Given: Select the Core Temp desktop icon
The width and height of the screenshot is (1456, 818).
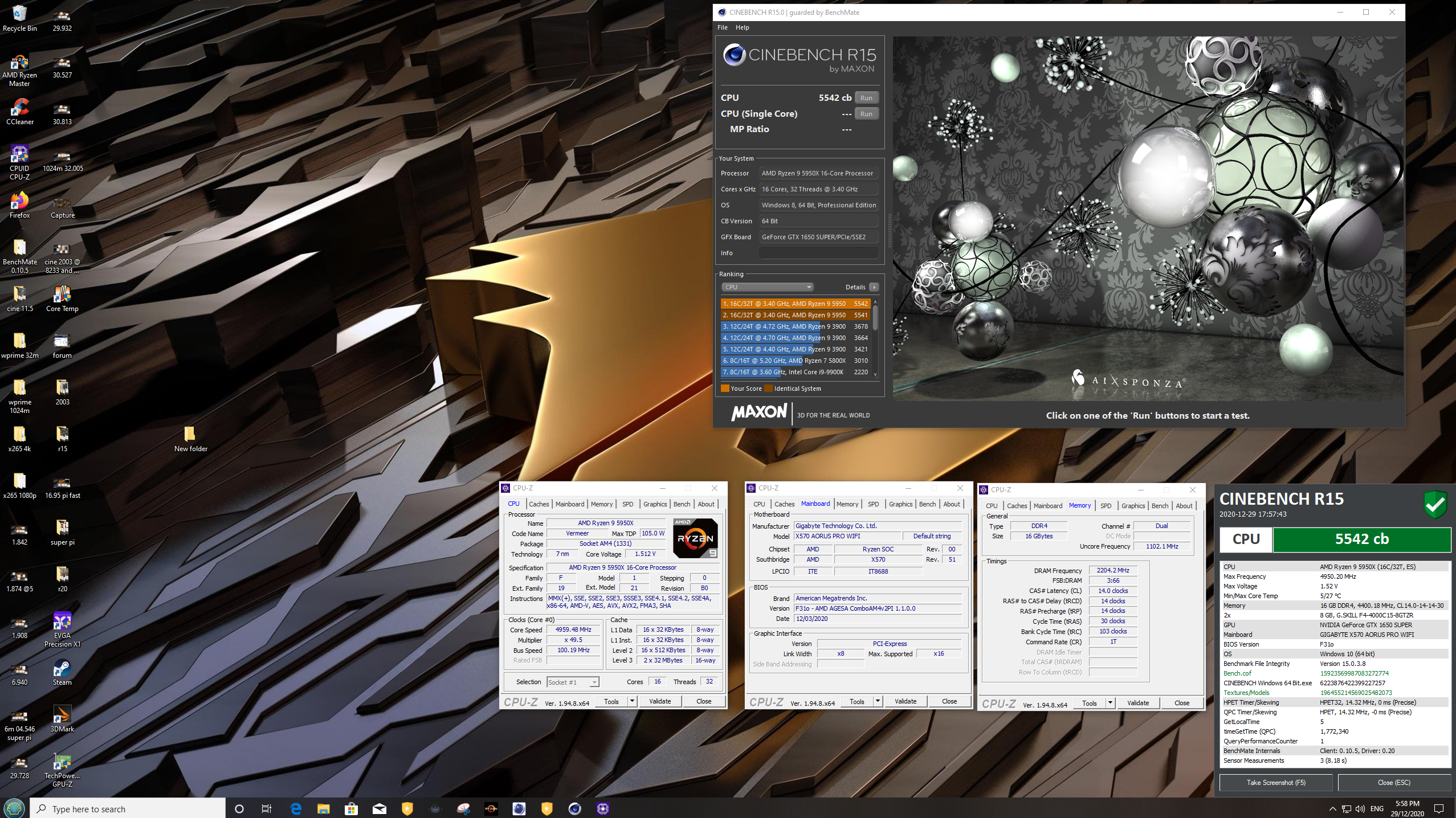Looking at the screenshot, I should coord(62,298).
